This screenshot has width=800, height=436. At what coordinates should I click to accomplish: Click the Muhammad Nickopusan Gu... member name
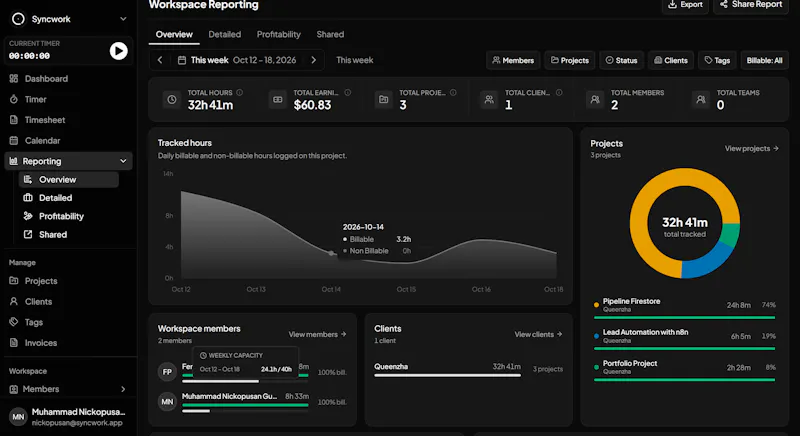(230, 396)
